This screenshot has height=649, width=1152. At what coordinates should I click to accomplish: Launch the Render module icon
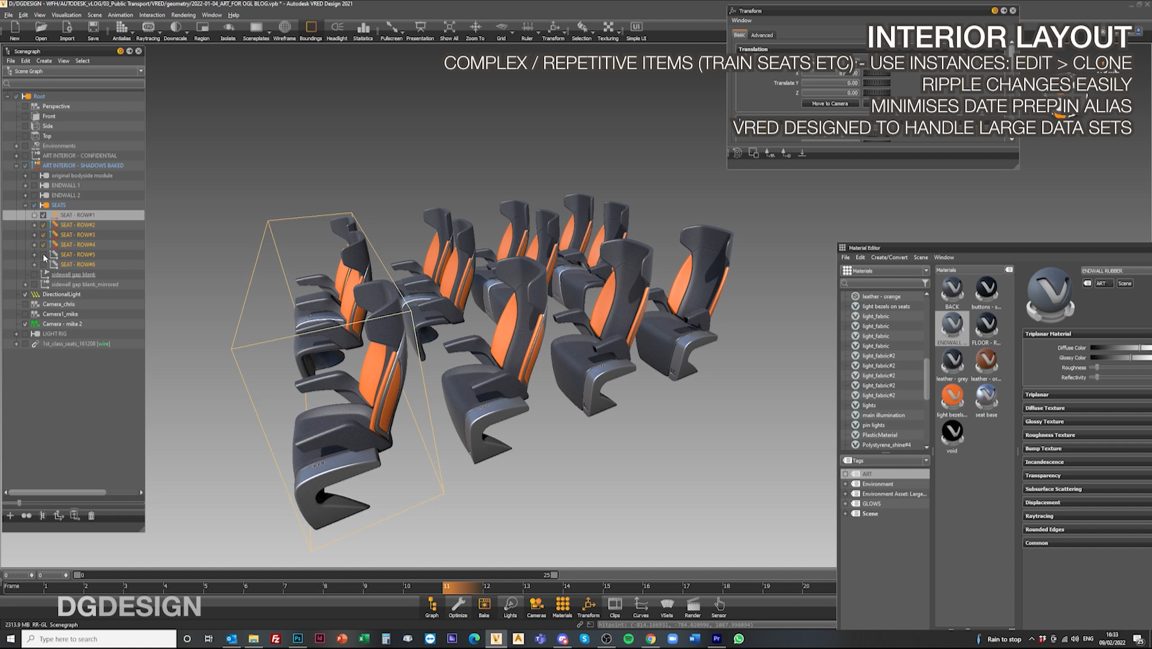coord(695,605)
